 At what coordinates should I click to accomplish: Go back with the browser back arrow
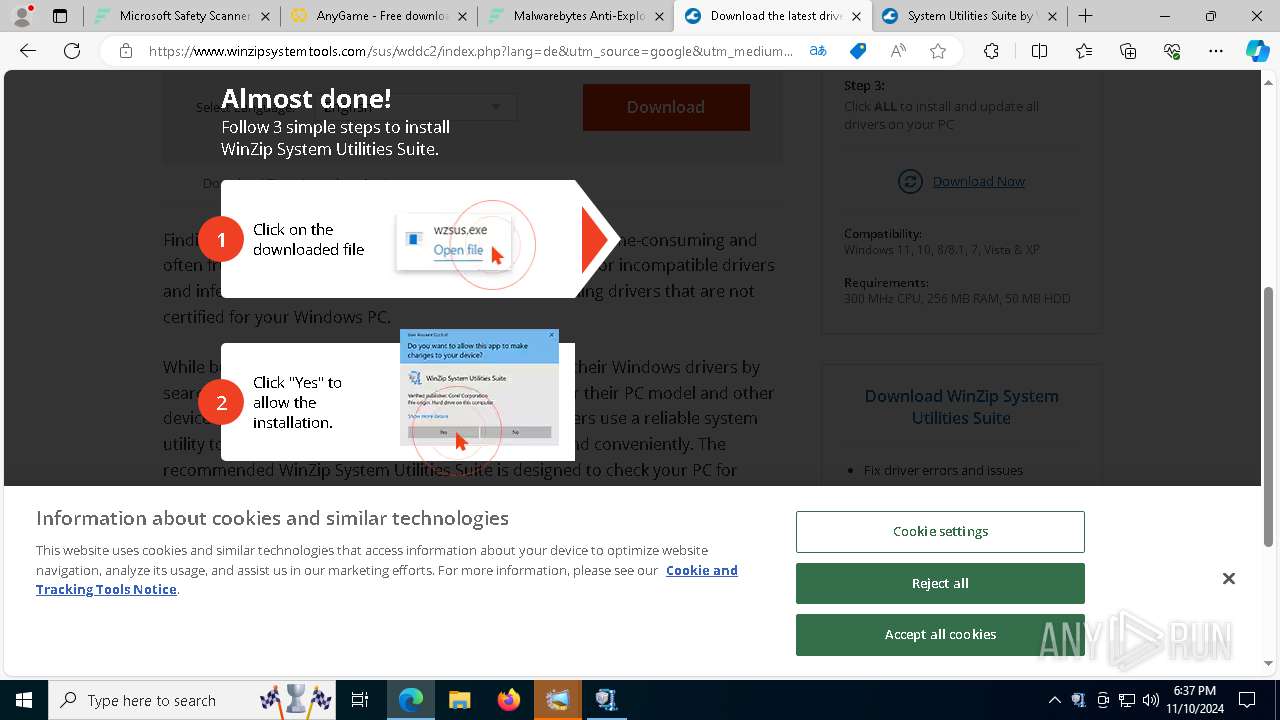click(28, 51)
